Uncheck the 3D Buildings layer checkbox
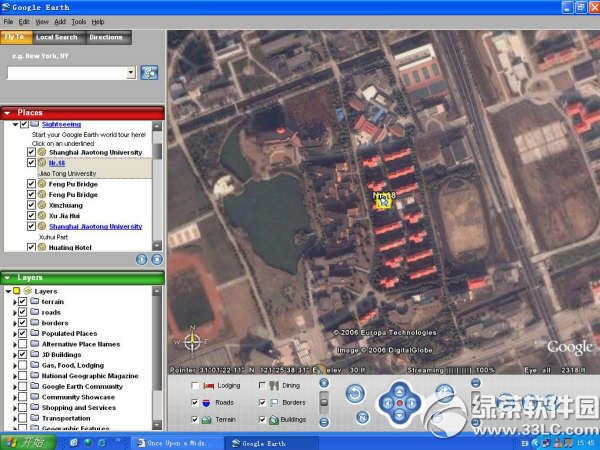Viewport: 600px width, 450px height. [x=23, y=354]
